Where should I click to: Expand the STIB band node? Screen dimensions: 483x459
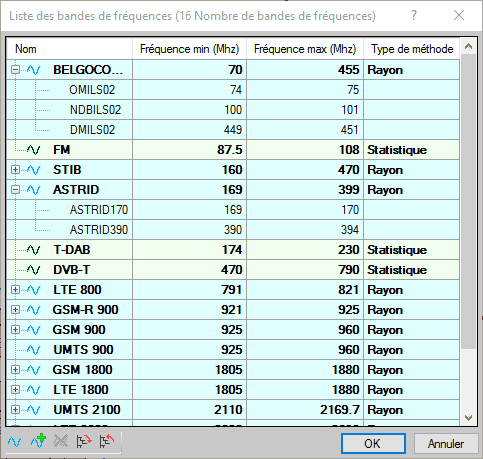tap(15, 170)
